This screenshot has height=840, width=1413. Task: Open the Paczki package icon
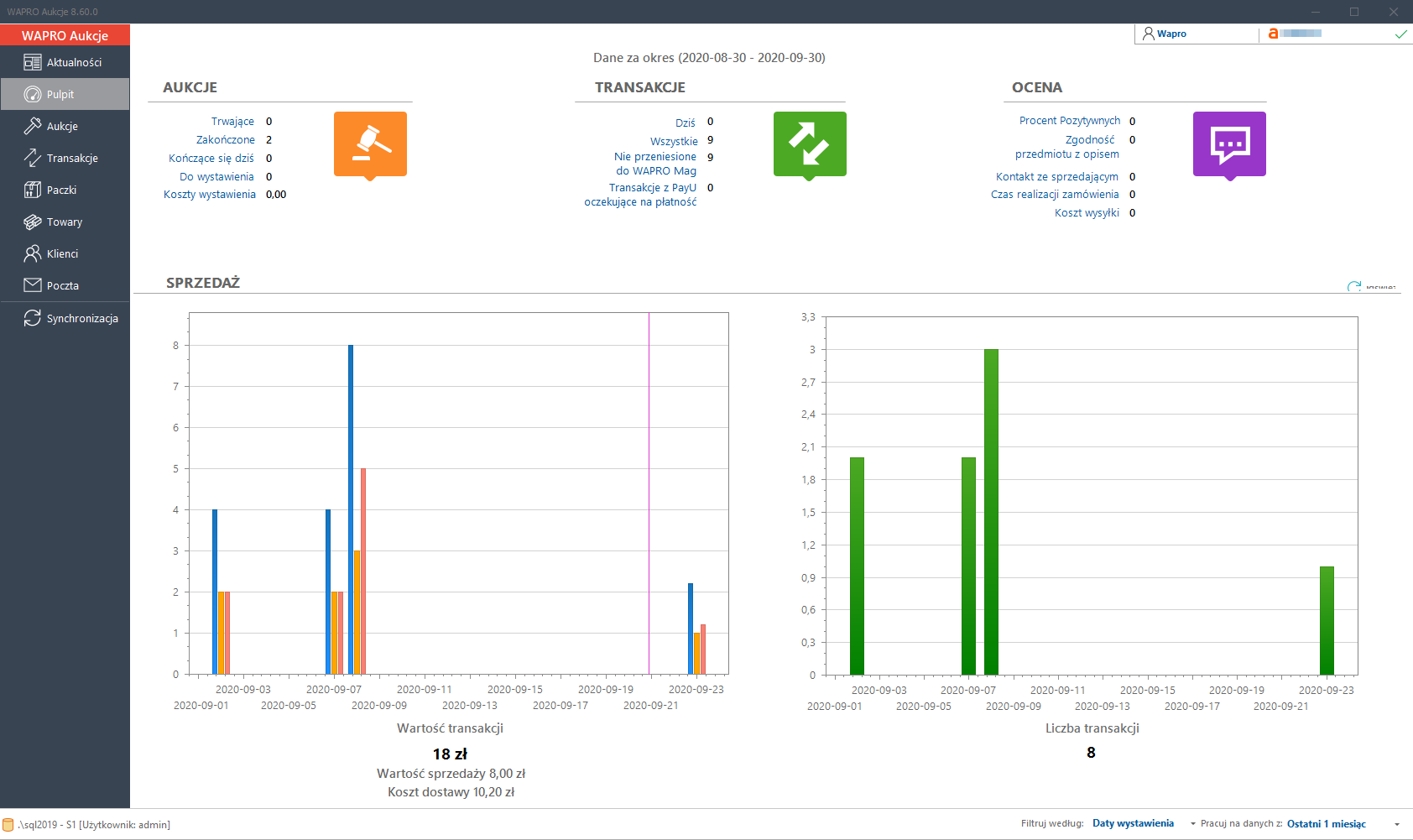33,190
